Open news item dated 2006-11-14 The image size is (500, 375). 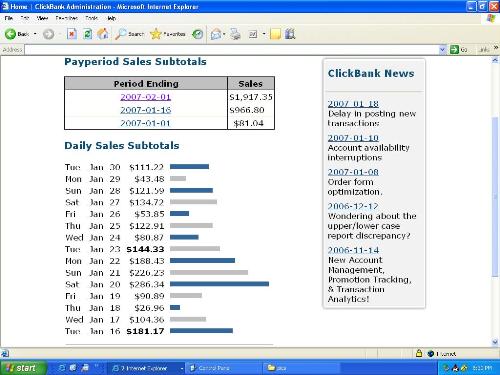click(353, 250)
